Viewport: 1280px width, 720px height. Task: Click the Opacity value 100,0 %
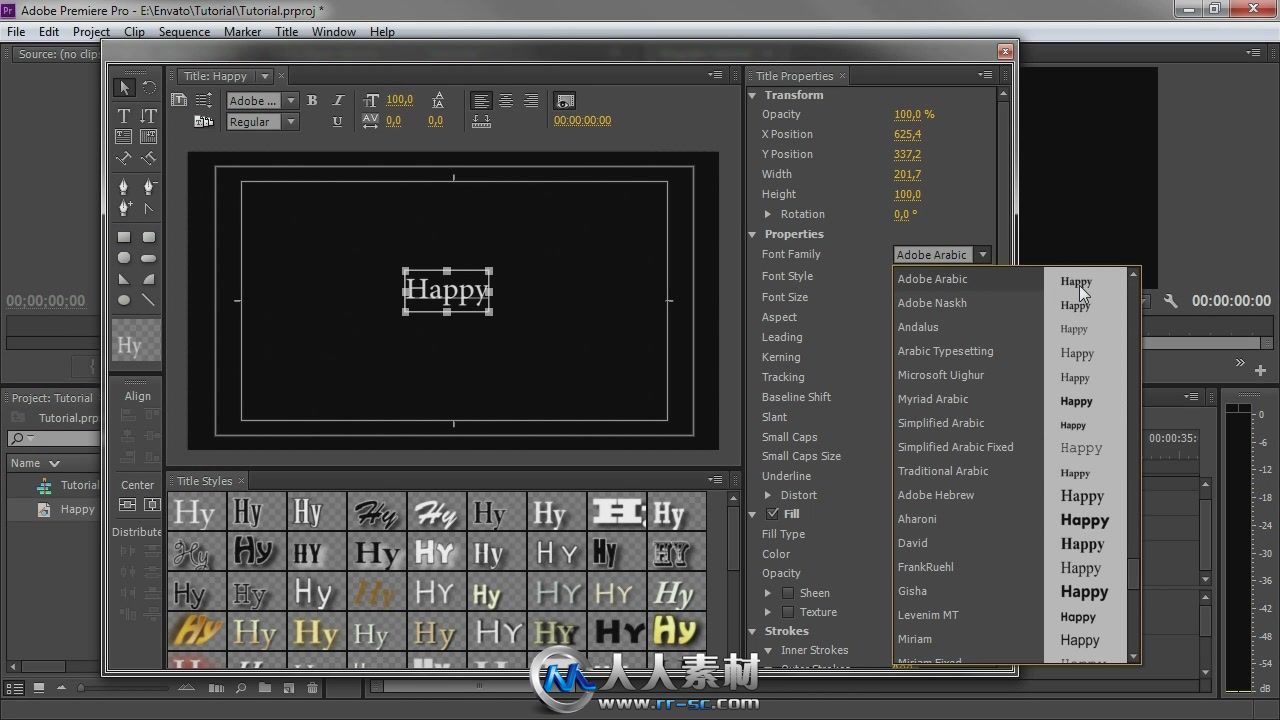914,114
